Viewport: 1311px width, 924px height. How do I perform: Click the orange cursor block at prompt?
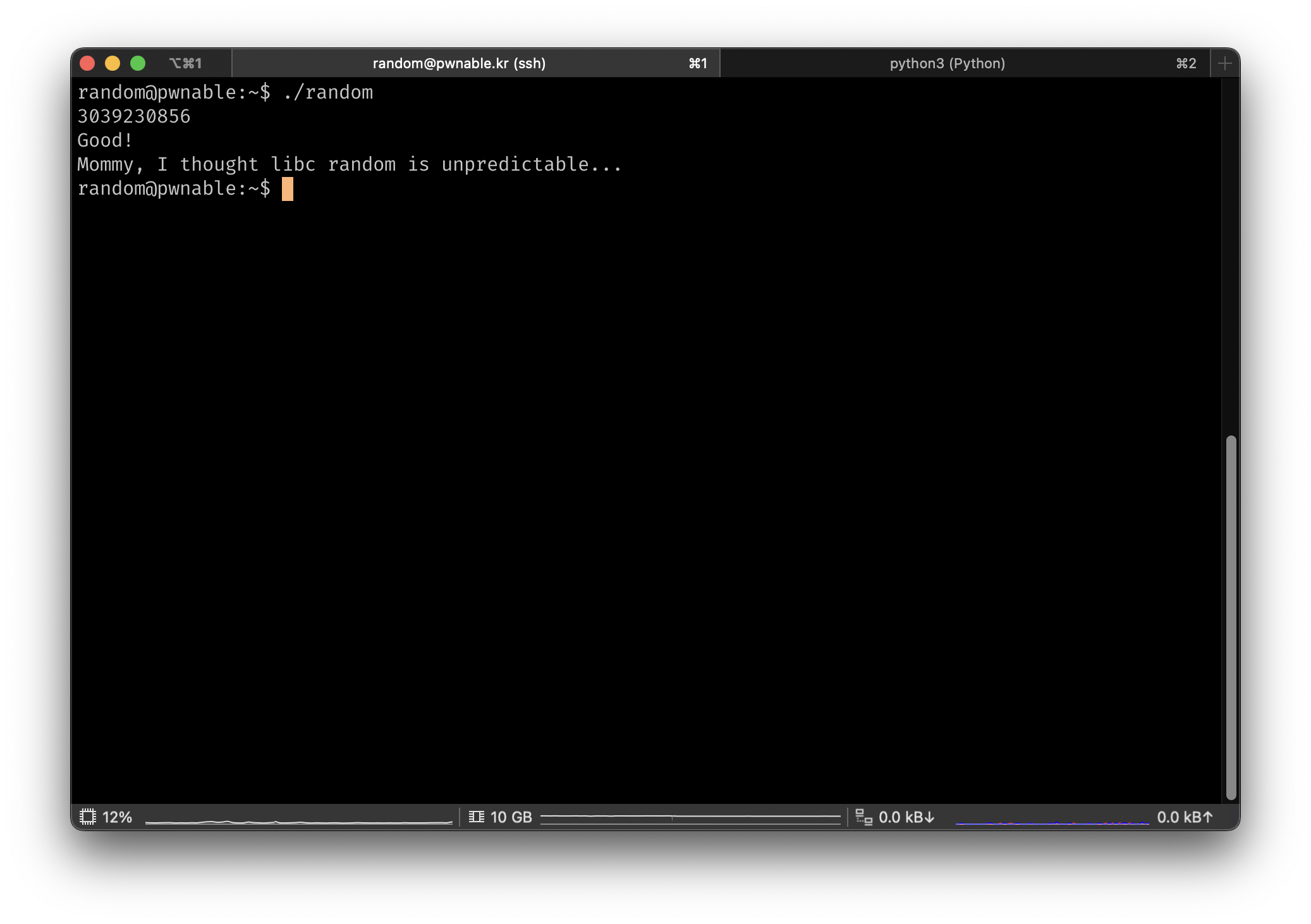click(x=288, y=188)
